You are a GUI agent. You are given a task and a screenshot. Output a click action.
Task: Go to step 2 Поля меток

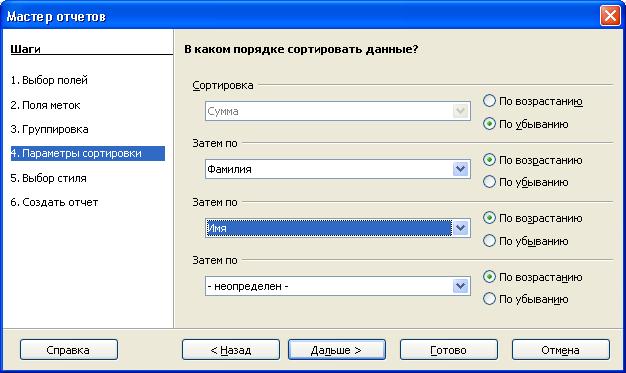point(45,105)
